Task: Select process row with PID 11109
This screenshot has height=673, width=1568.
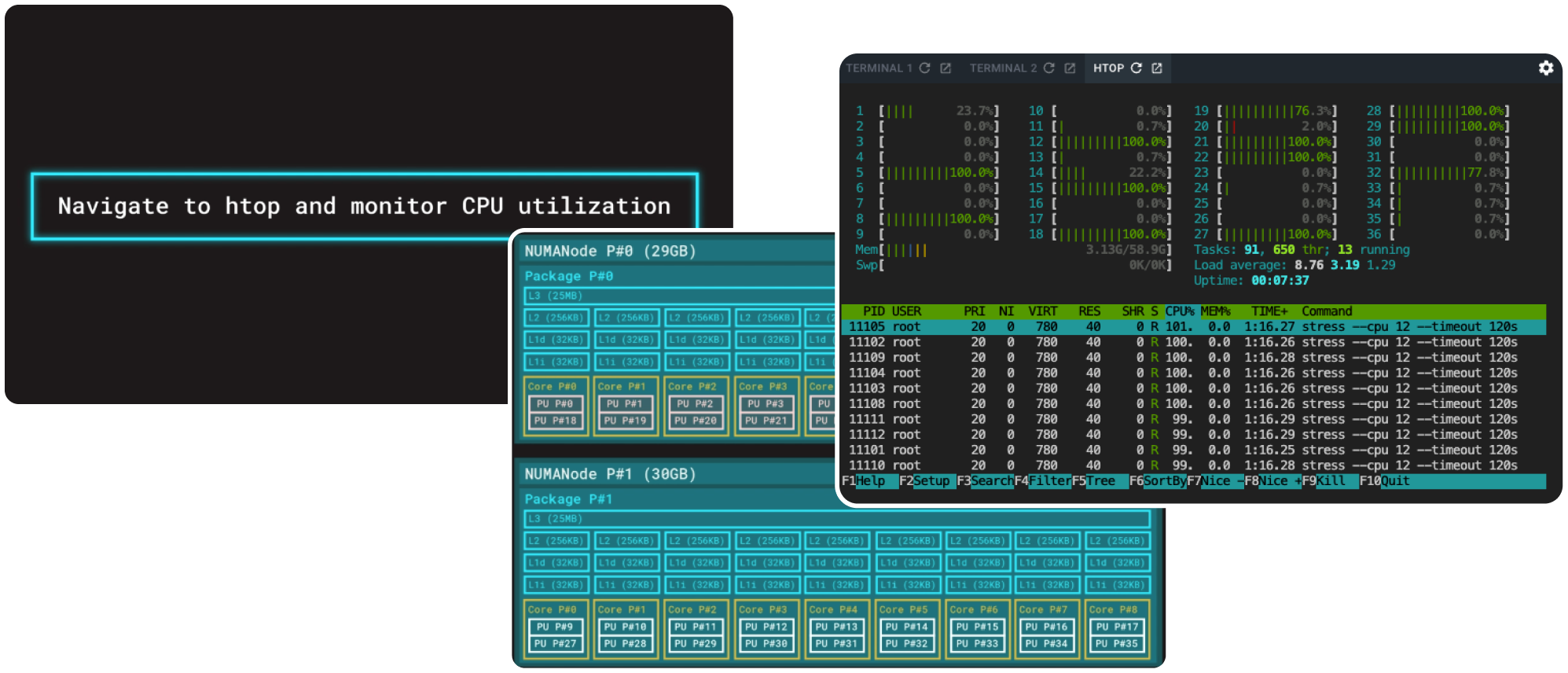Action: pos(1193,358)
